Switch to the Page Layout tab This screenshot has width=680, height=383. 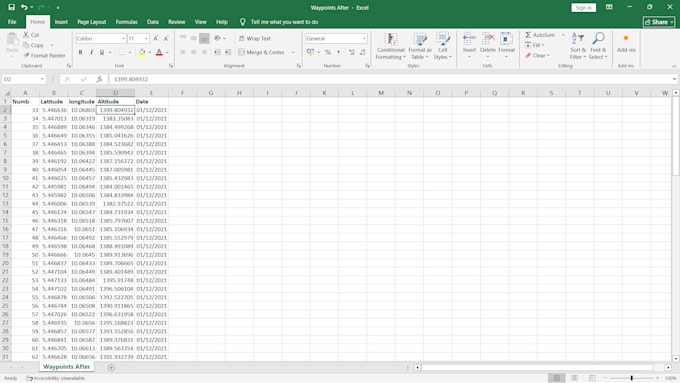[92, 22]
